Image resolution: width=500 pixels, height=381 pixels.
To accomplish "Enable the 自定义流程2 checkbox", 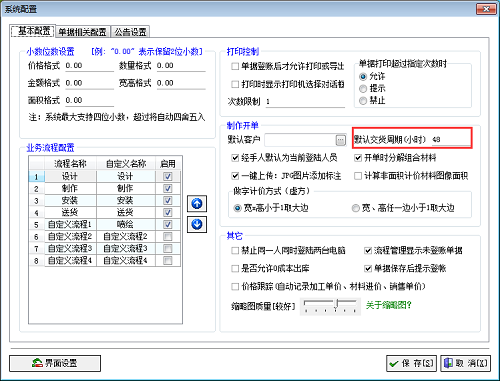I will [168, 237].
